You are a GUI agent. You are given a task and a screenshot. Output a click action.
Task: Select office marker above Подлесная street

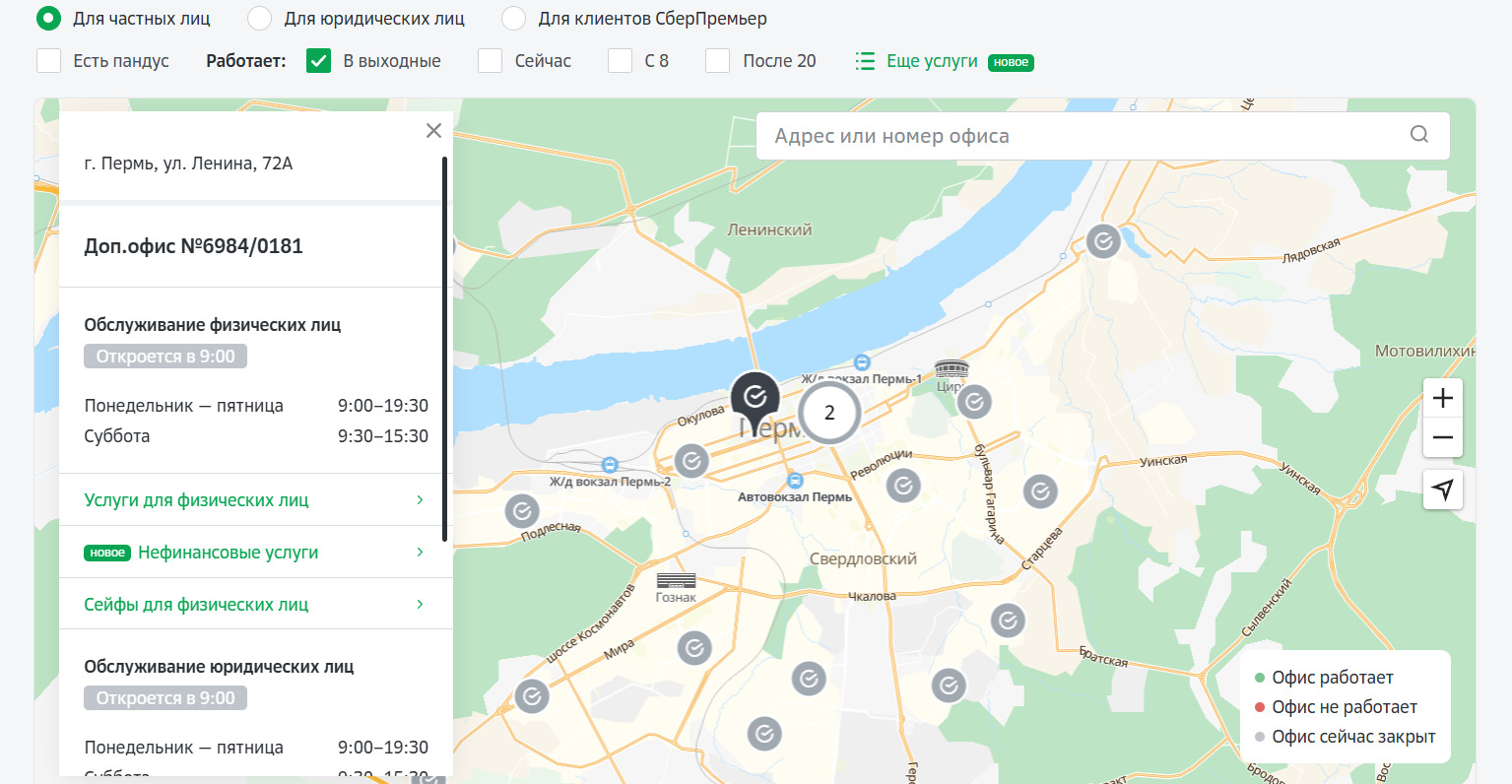(522, 511)
